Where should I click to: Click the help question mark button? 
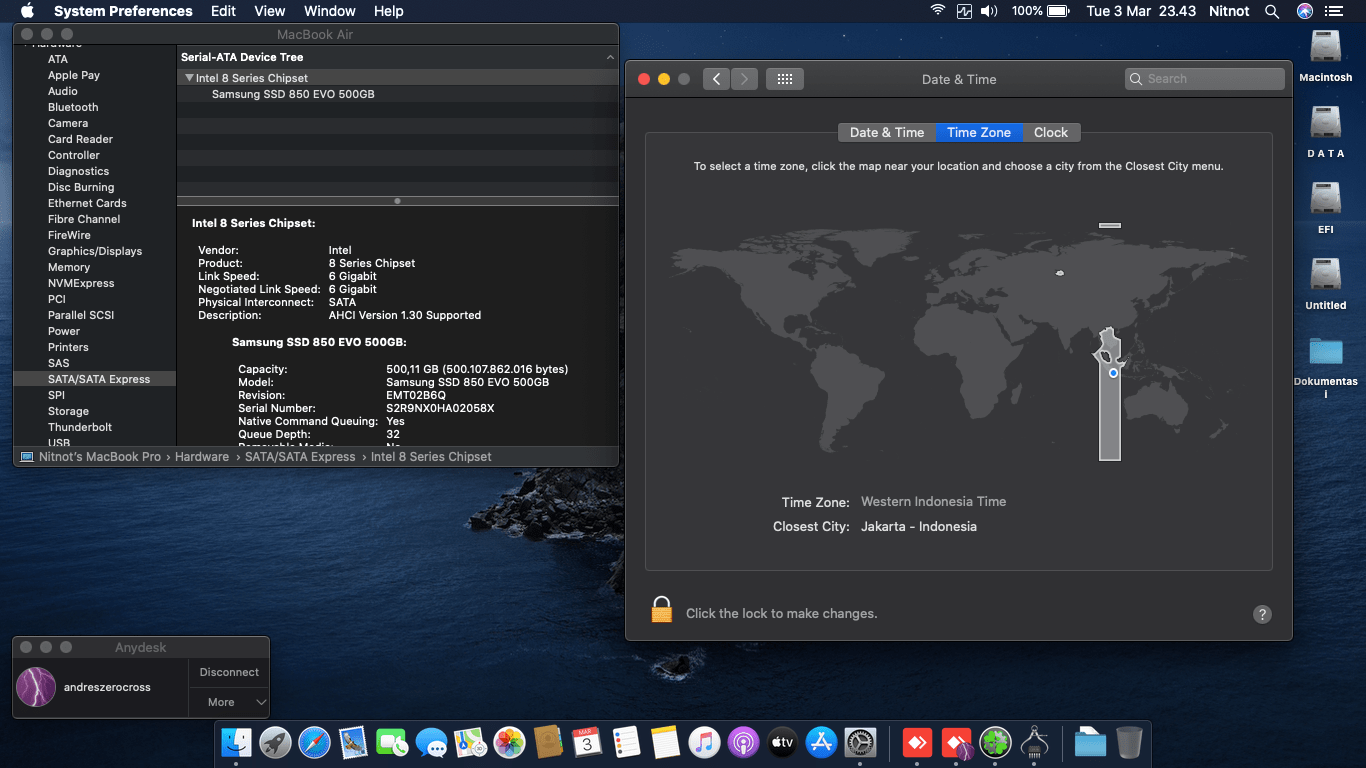click(1262, 614)
